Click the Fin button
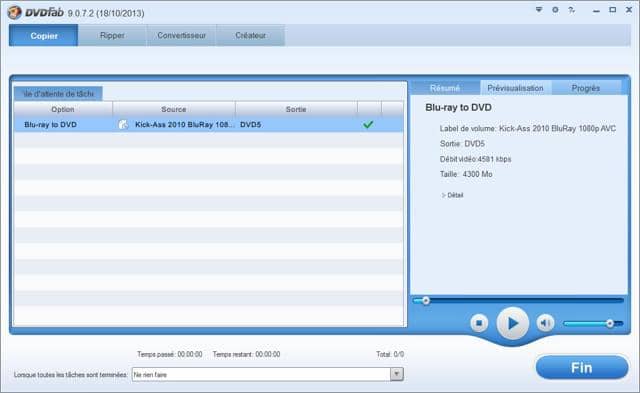This screenshot has height=393, width=640. click(582, 368)
